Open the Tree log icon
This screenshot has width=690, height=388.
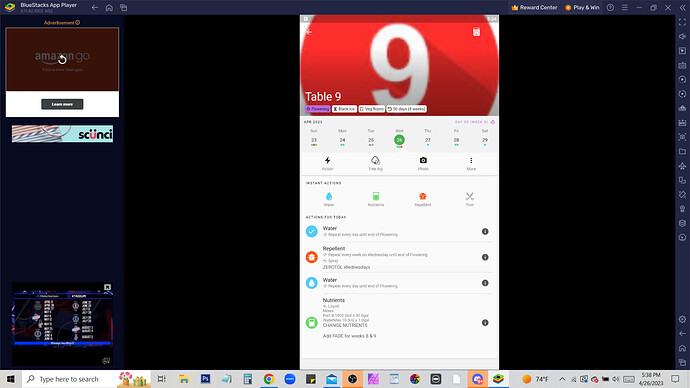tap(375, 163)
